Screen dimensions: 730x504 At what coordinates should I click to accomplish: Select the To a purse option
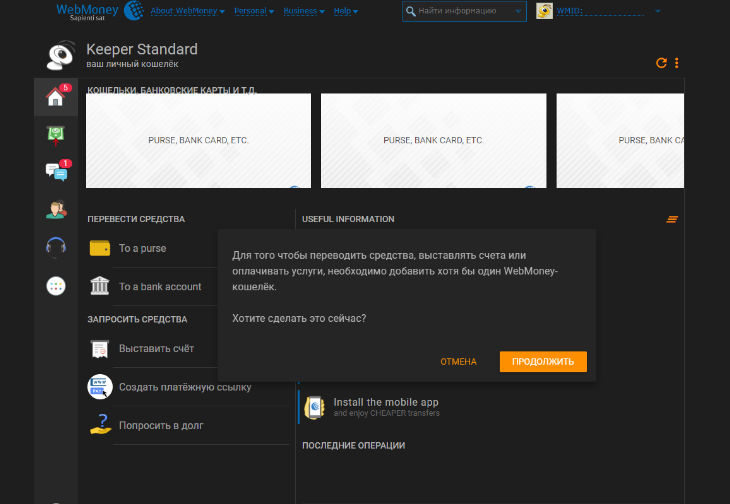click(142, 249)
